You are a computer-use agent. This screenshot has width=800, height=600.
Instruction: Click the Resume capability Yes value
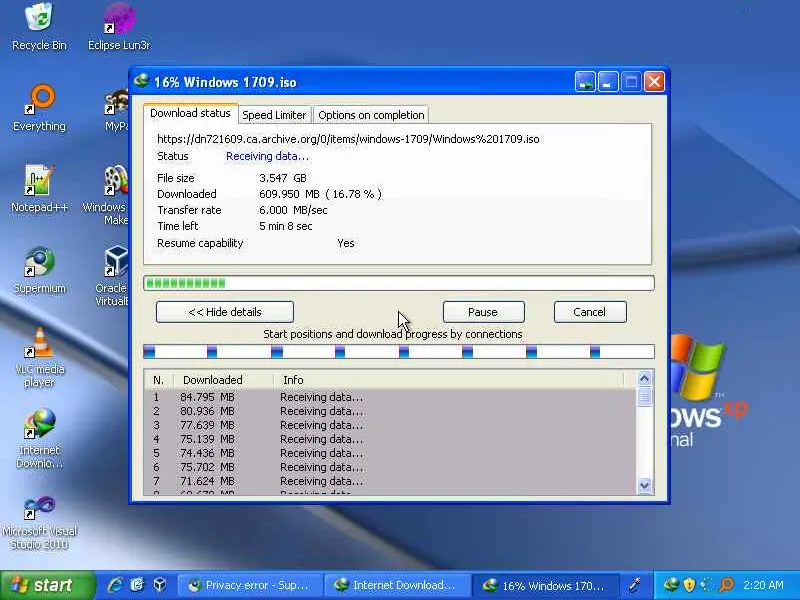pos(345,243)
